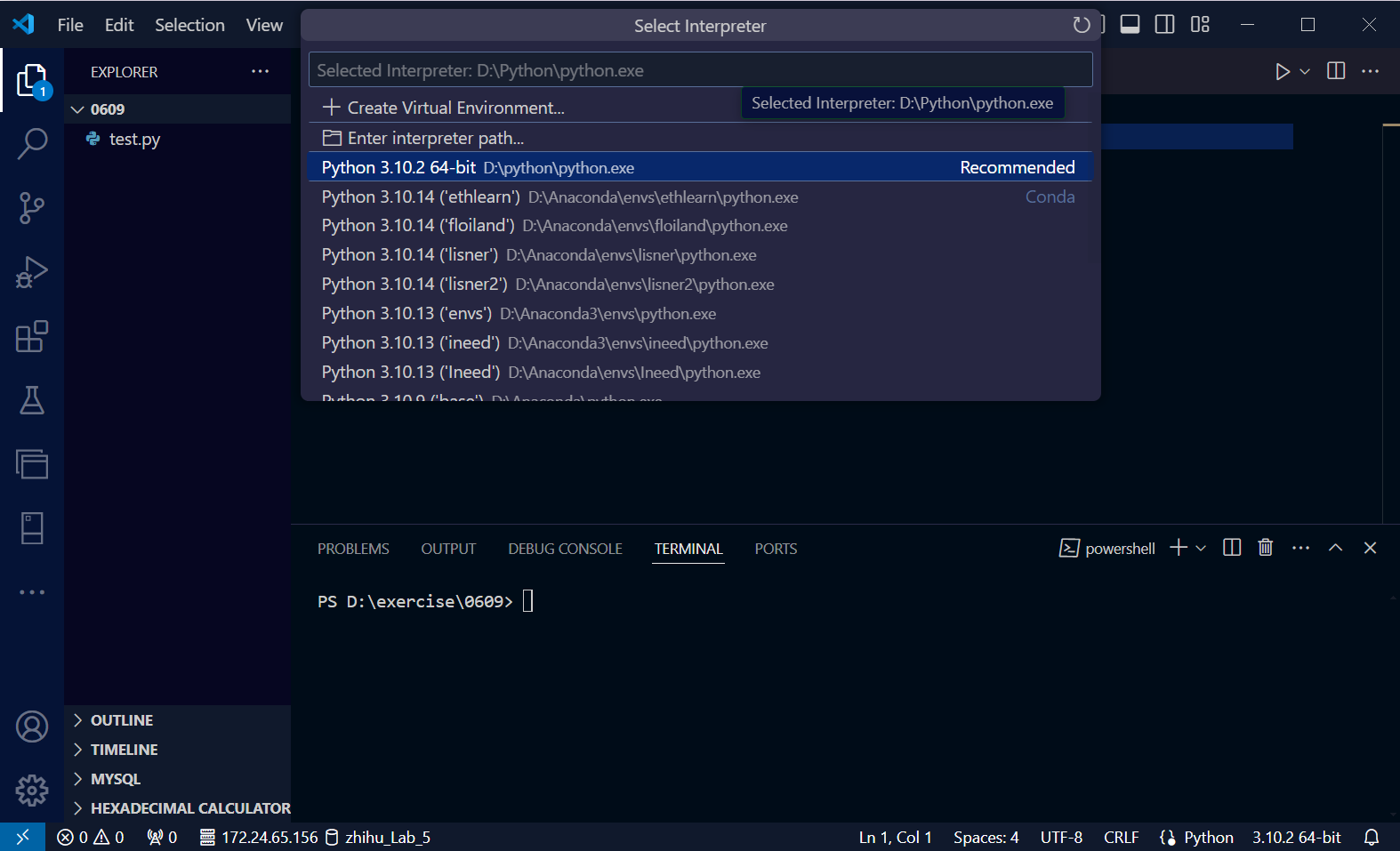Open the database/server icon in activity bar

click(x=32, y=528)
